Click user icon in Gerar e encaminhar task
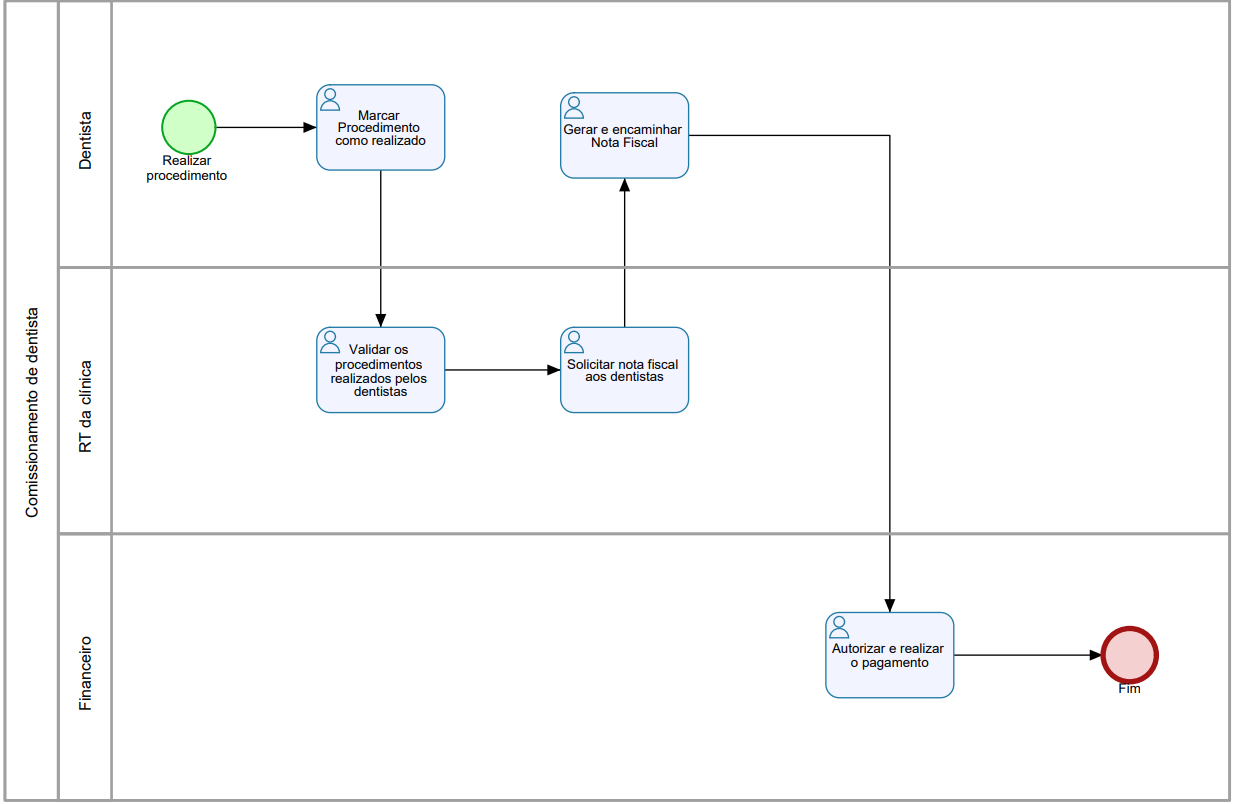1234x804 pixels. [x=573, y=107]
